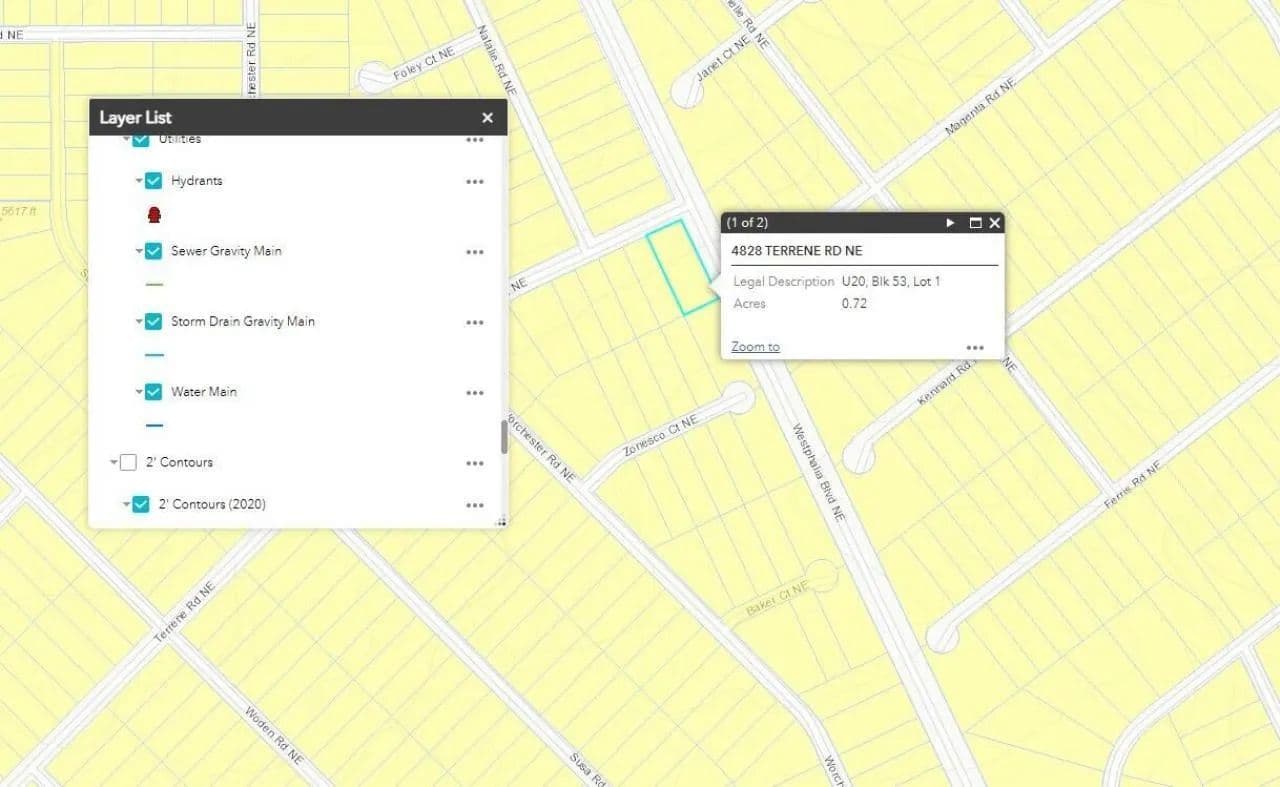Open options menu for Hydrants layer
Screen dimensions: 1280x787
click(x=474, y=182)
